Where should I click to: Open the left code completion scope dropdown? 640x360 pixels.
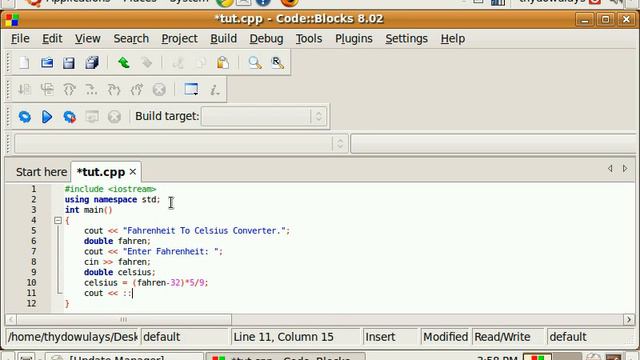[181, 144]
